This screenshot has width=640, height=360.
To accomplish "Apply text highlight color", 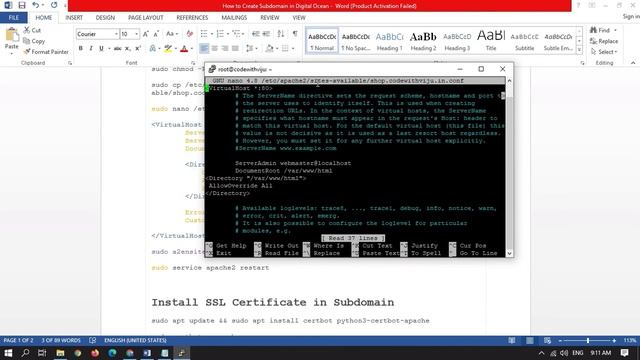I will [x=168, y=49].
